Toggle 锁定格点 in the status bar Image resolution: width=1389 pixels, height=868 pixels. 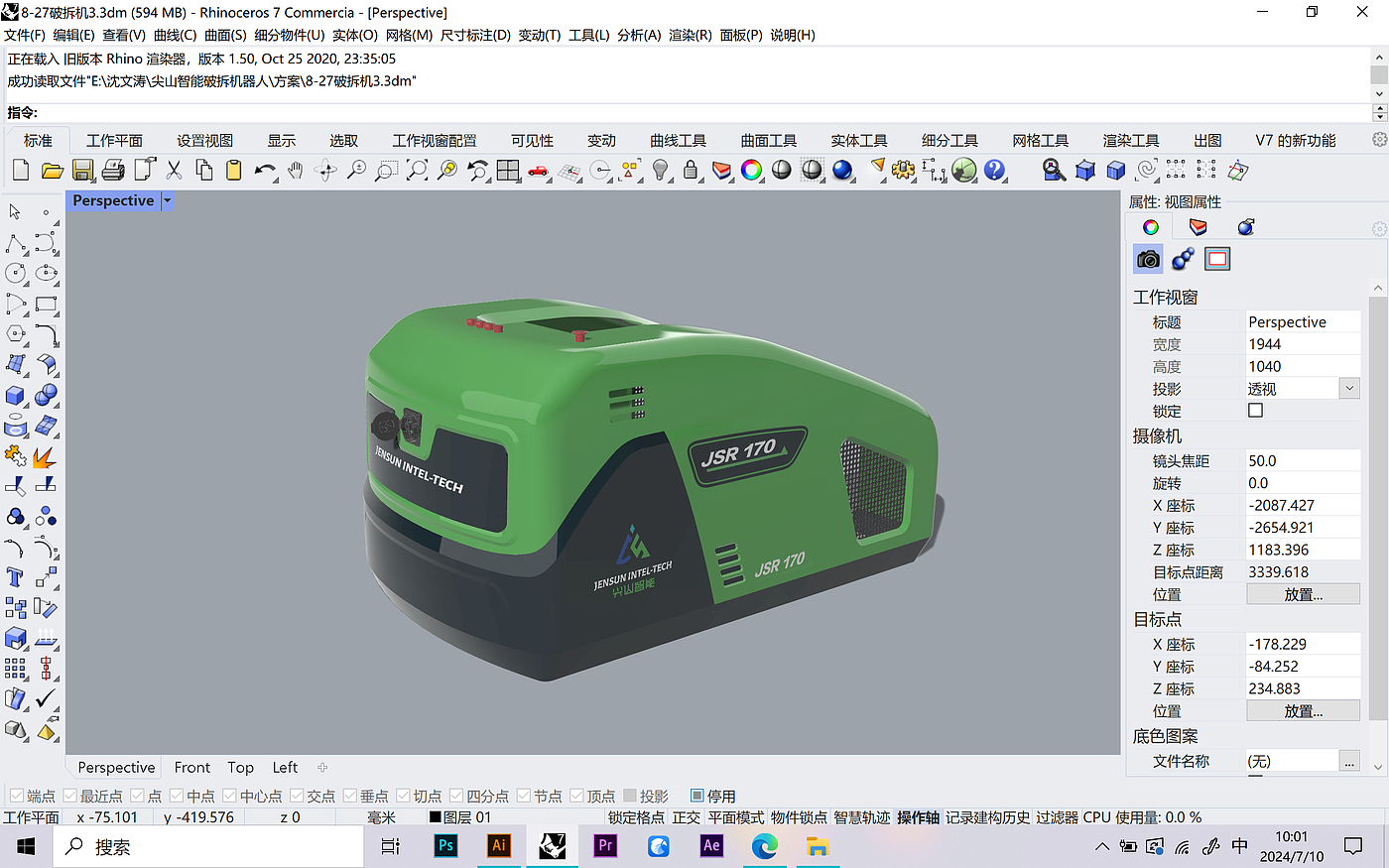point(636,817)
